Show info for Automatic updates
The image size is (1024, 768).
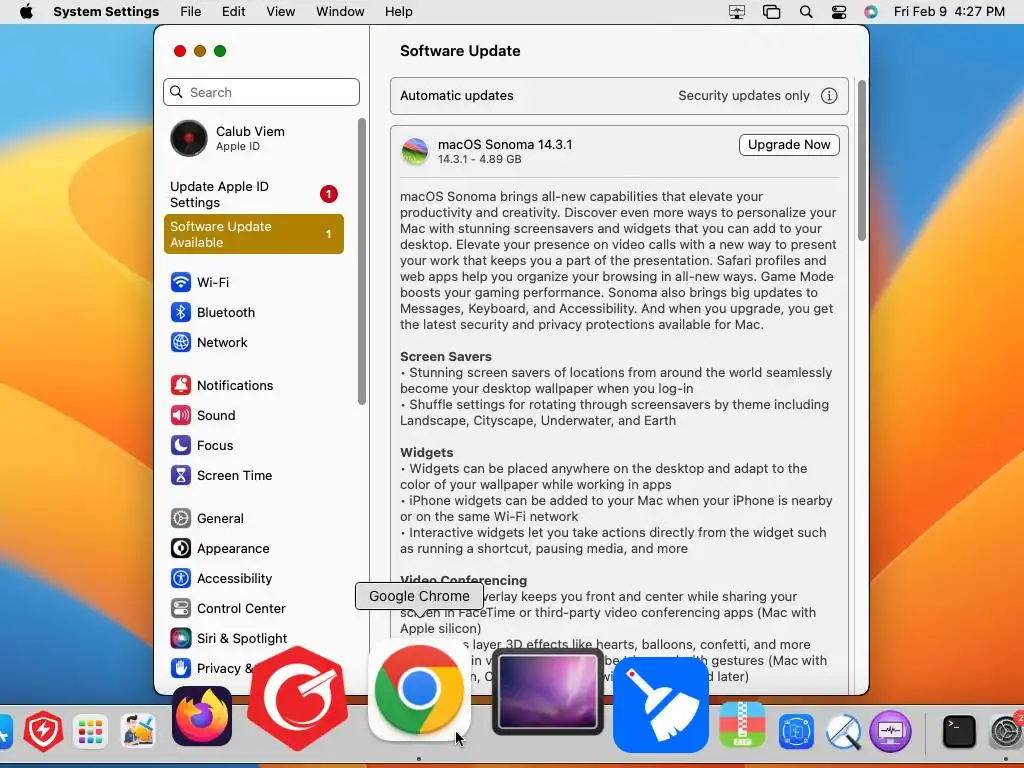click(829, 96)
